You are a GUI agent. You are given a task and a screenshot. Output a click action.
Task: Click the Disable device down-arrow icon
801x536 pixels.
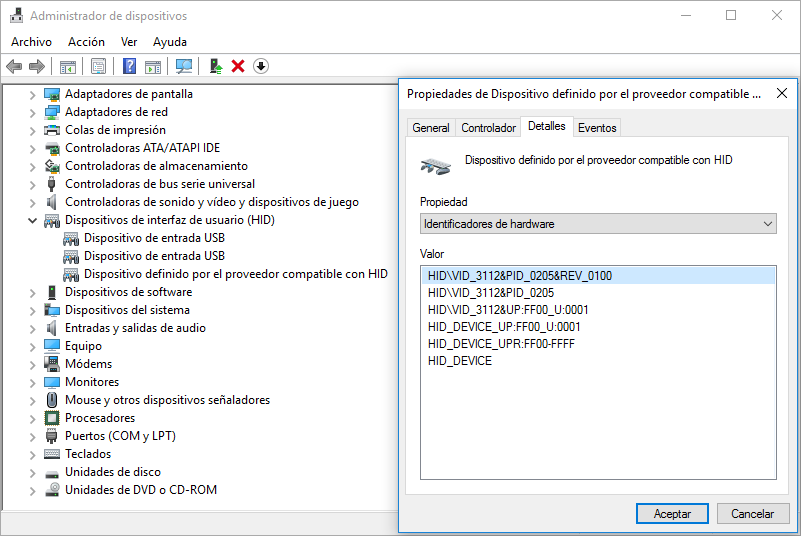click(x=261, y=66)
